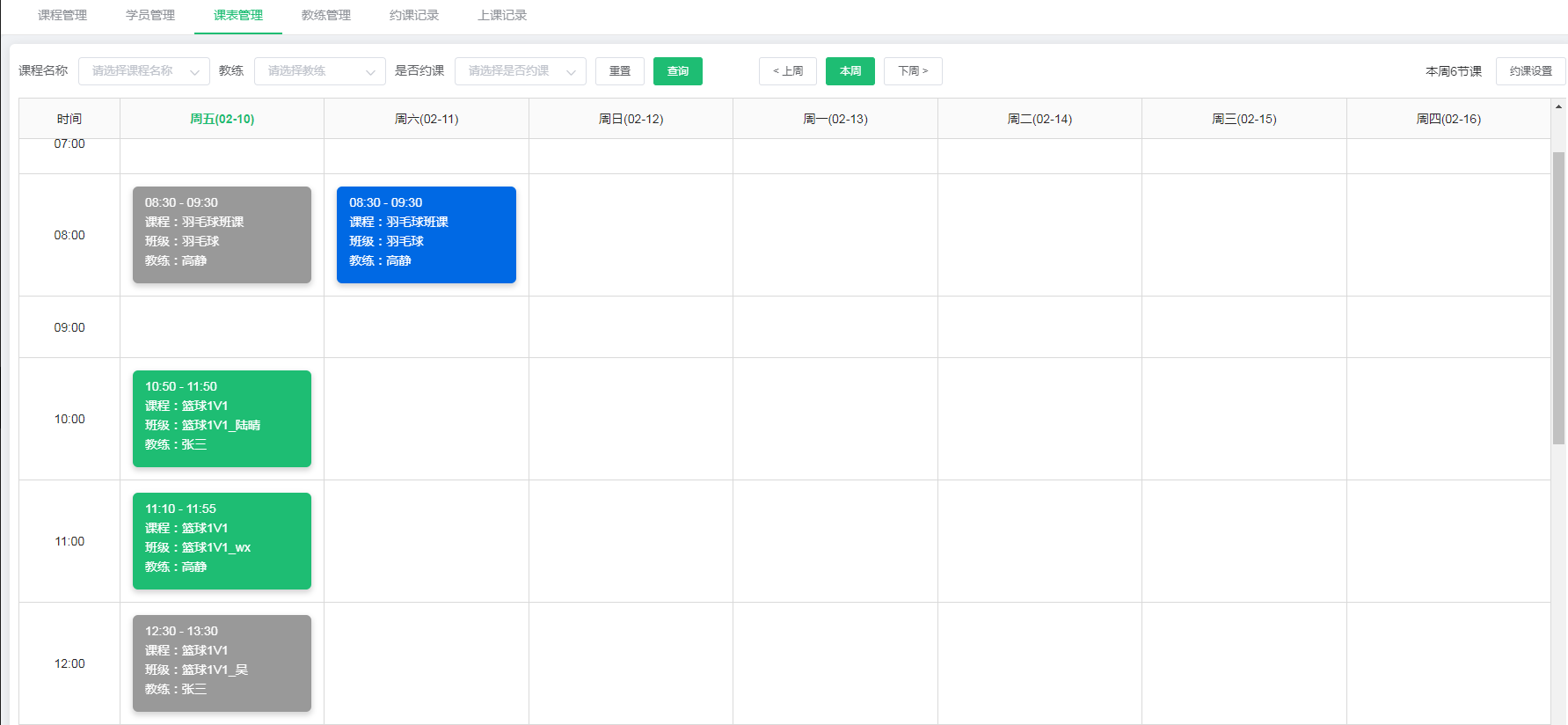Viewport: 1568px width, 725px height.
Task: Go to next week with 下周
Action: pos(913,71)
